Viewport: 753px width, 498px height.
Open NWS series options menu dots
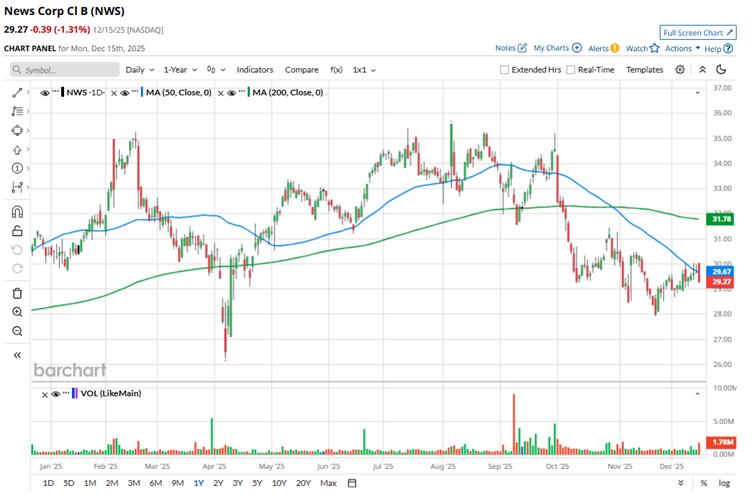pyautogui.click(x=55, y=91)
